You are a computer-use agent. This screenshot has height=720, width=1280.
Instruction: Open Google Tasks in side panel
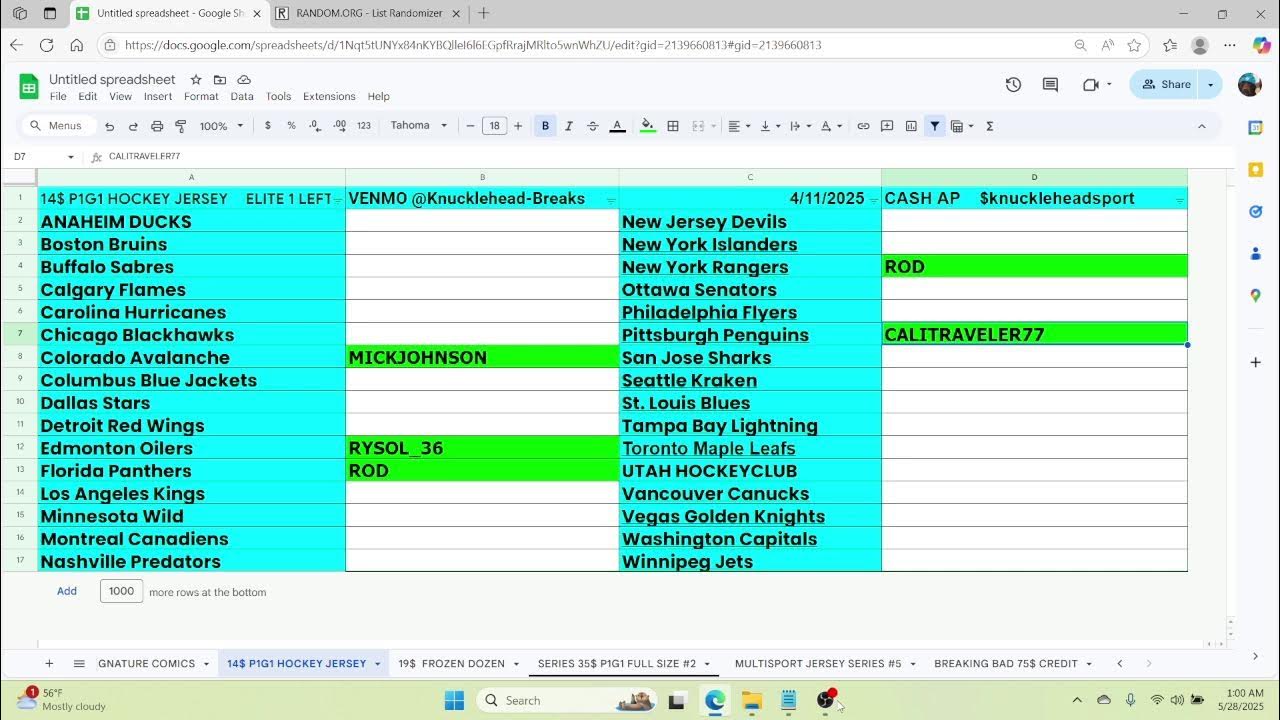pos(1256,212)
